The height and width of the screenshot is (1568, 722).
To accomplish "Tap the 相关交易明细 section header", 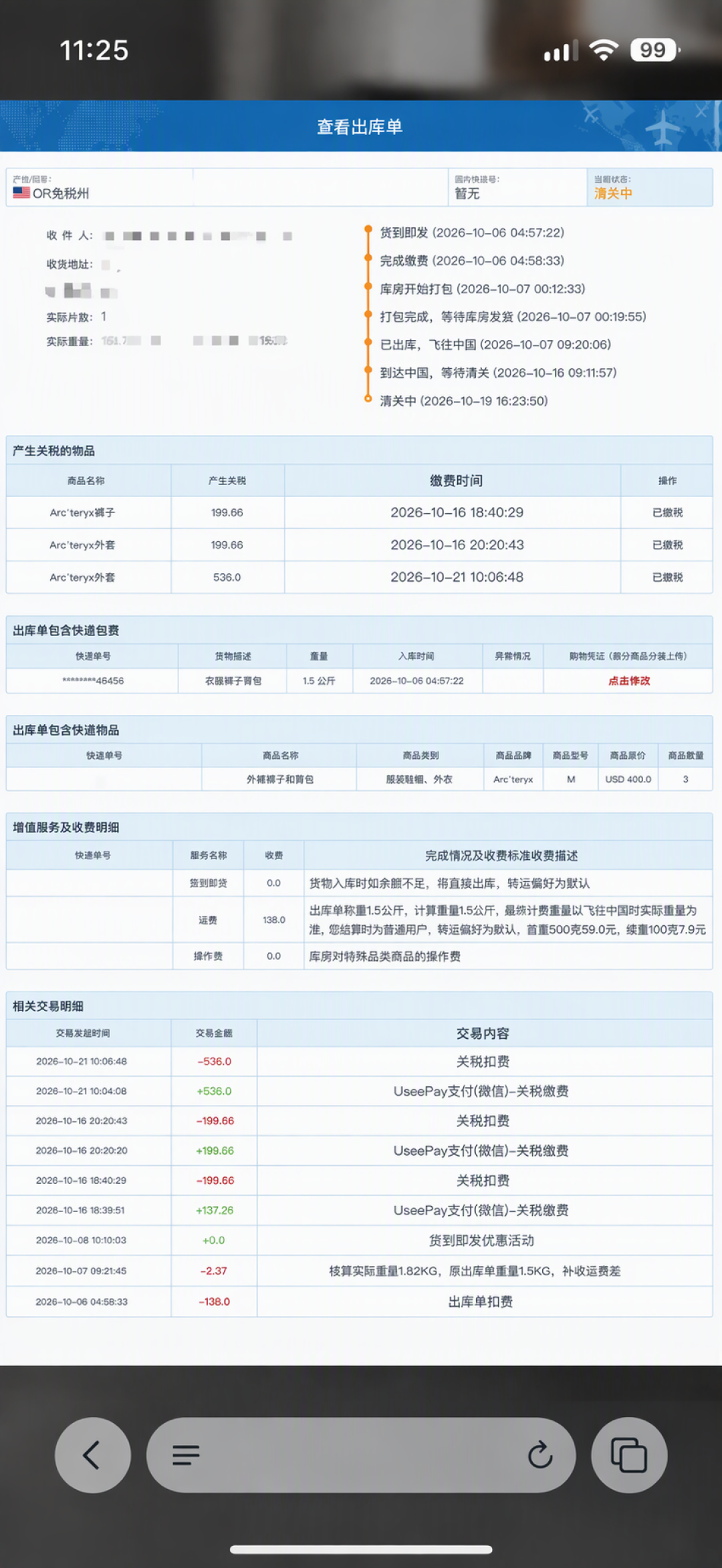I will tap(48, 1006).
